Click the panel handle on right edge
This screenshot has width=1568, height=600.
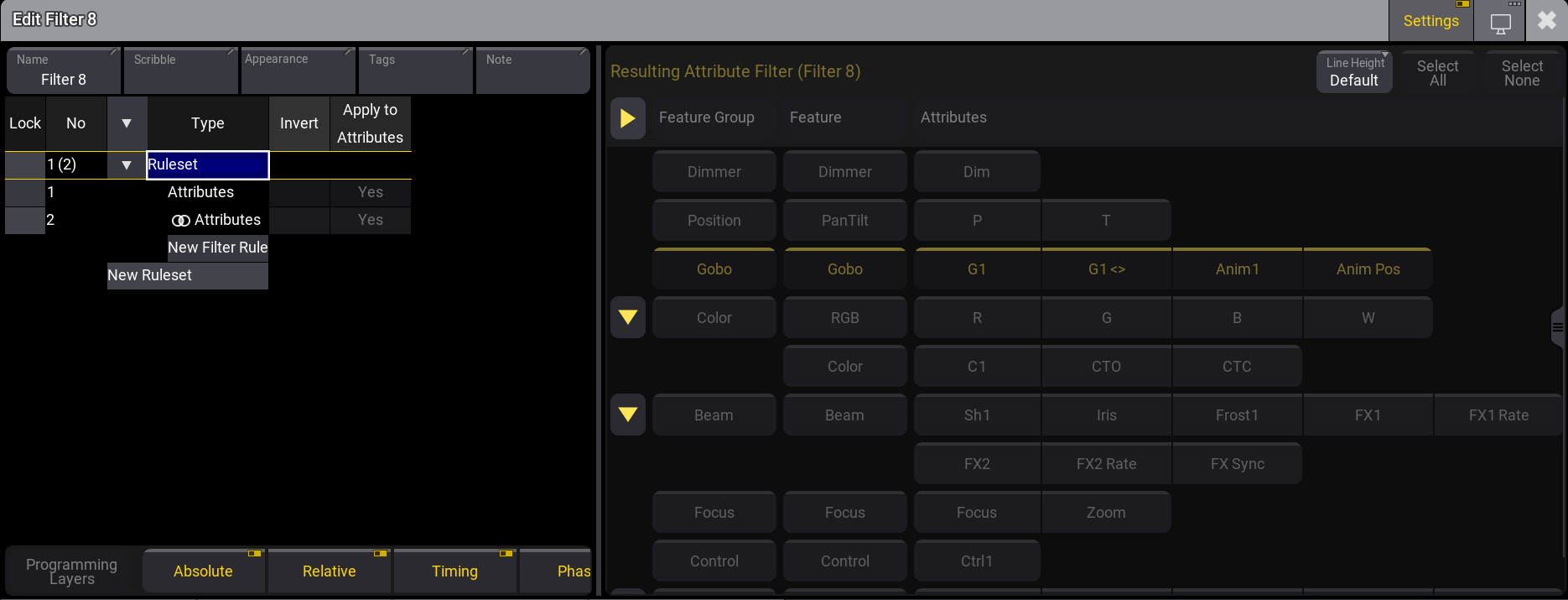tap(1557, 328)
